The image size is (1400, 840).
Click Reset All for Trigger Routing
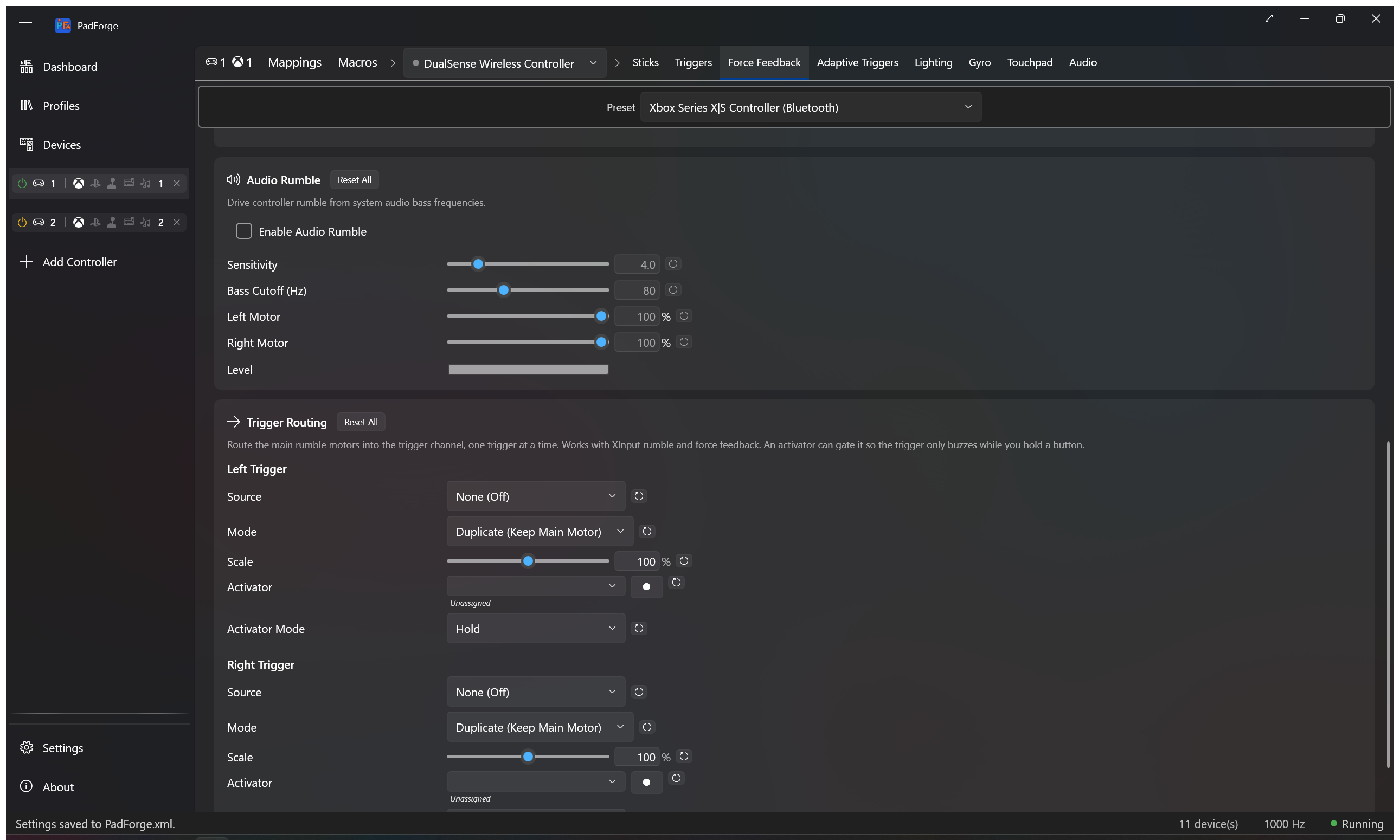coord(361,422)
